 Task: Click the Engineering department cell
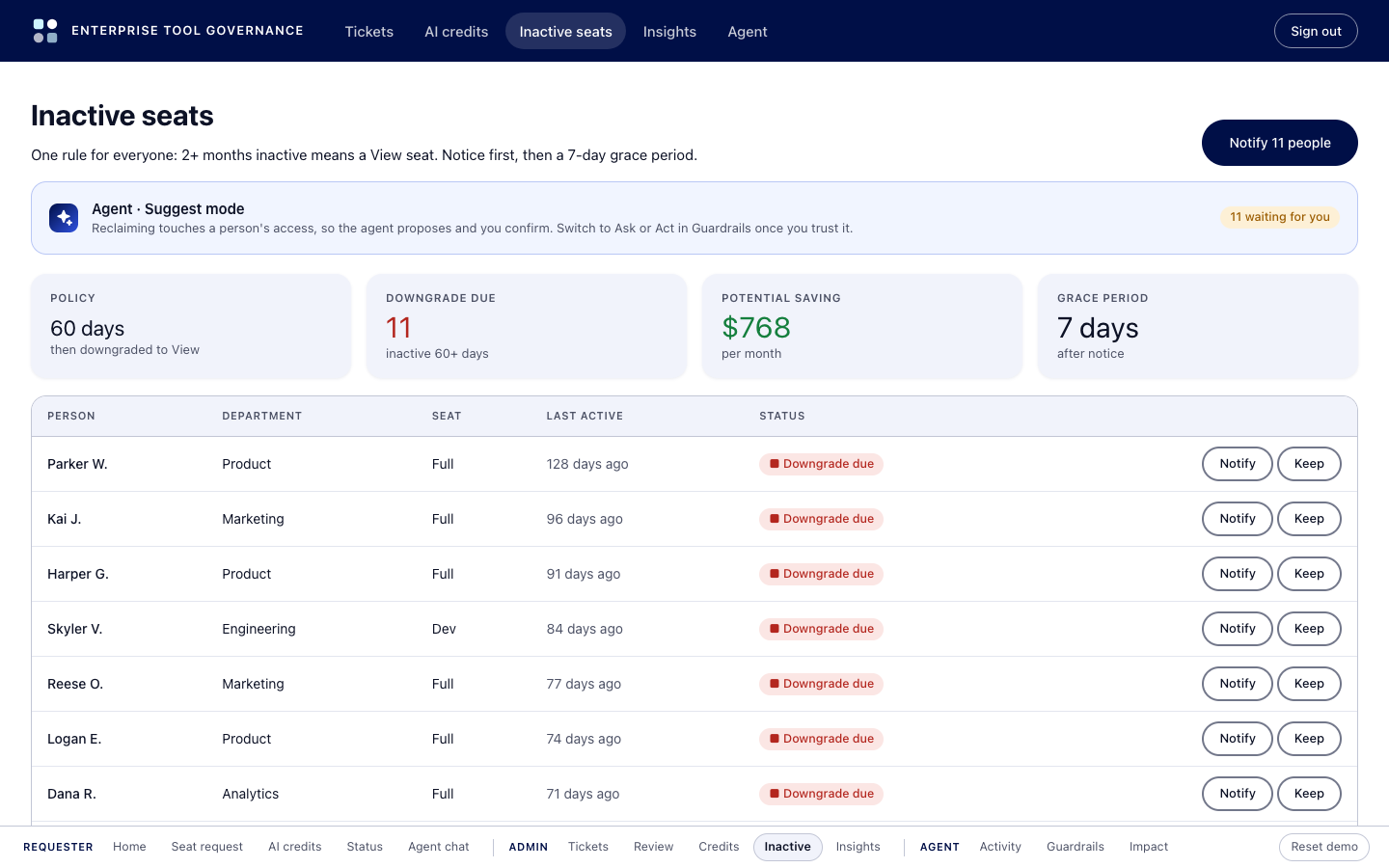[259, 629]
